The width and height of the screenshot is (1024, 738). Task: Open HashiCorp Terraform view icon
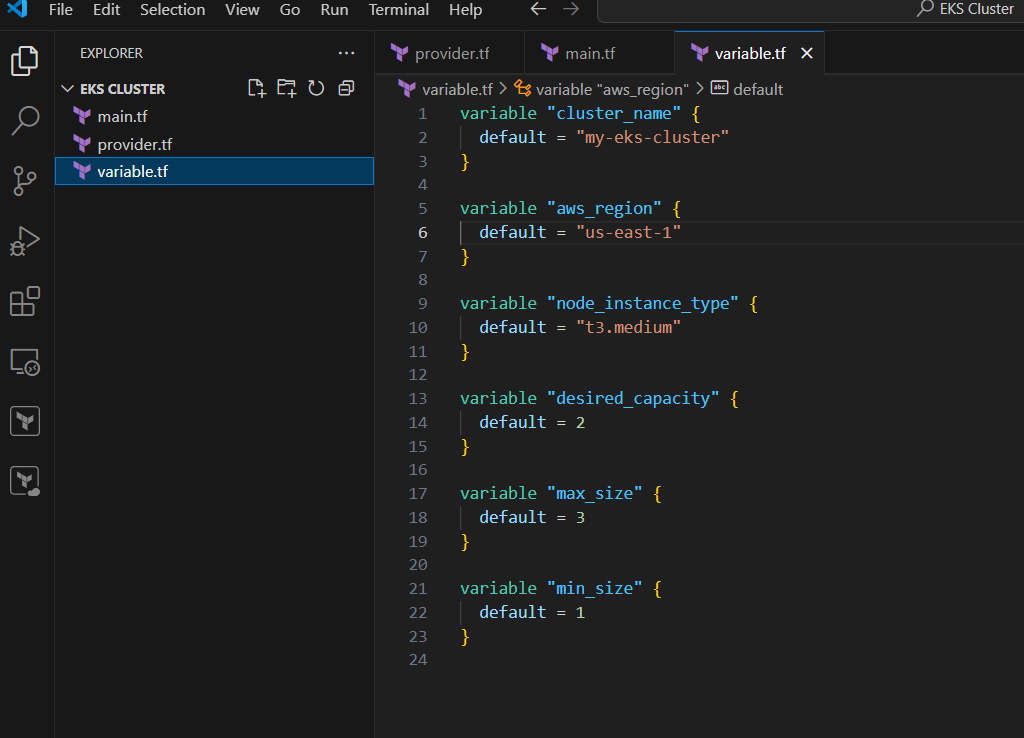pyautogui.click(x=25, y=421)
